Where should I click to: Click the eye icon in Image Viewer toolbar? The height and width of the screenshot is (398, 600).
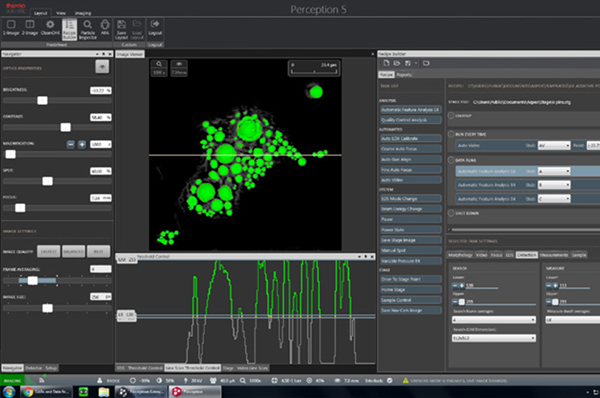[179, 64]
